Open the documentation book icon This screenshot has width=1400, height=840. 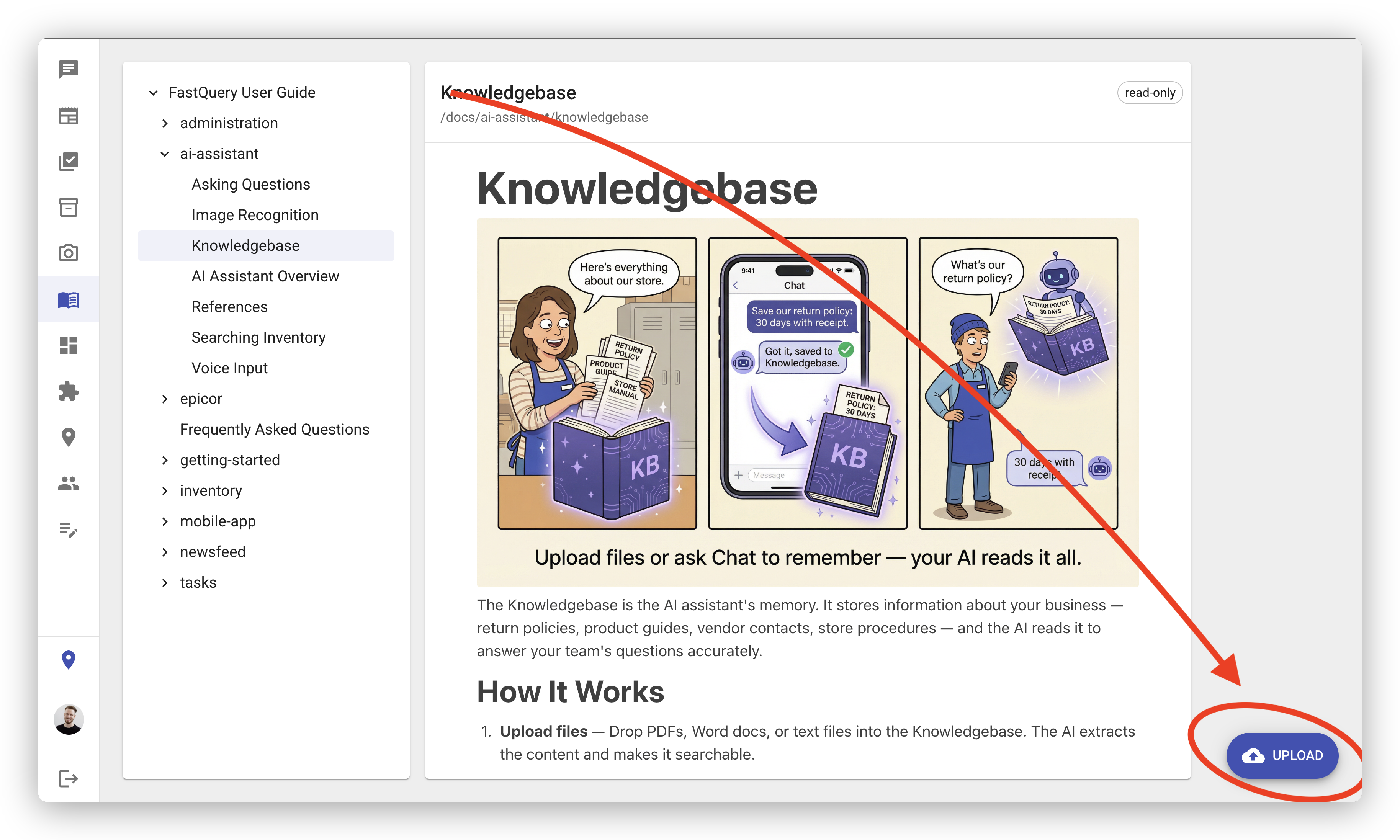pos(69,300)
